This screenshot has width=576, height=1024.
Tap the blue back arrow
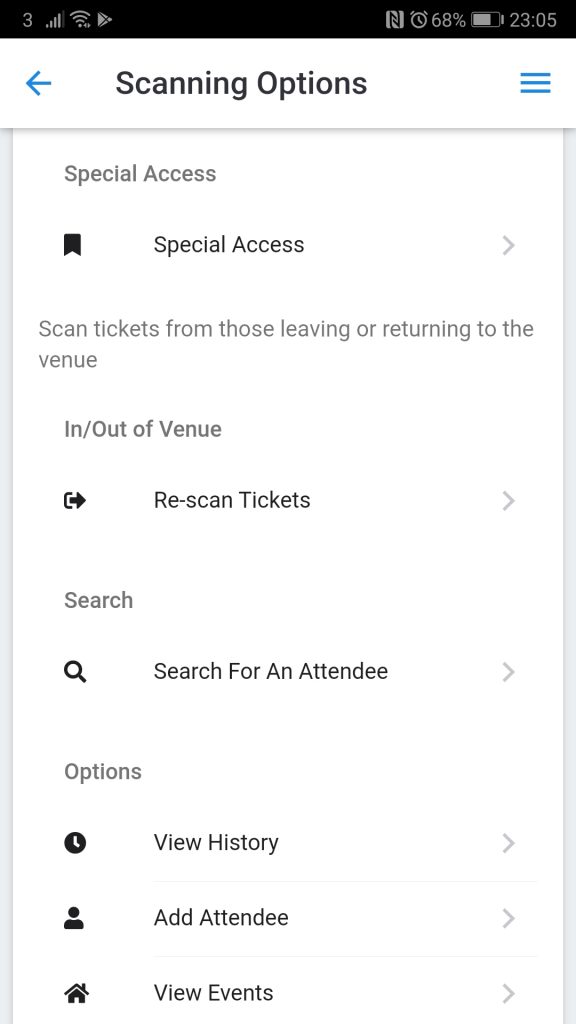(38, 84)
